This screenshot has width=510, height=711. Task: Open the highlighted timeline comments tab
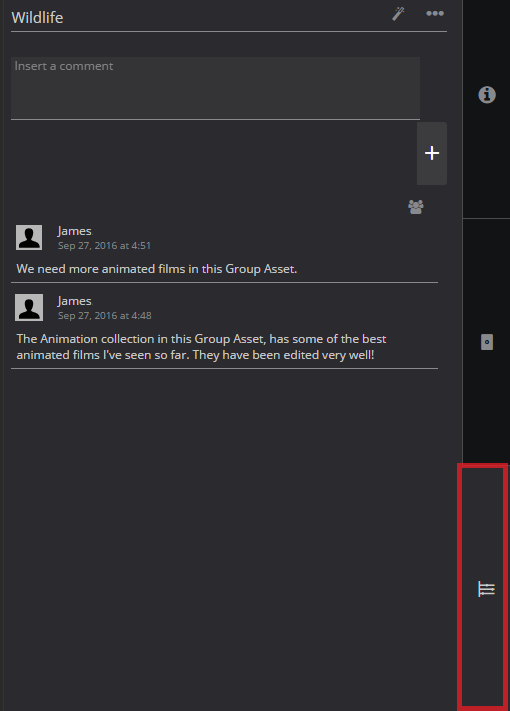point(483,587)
